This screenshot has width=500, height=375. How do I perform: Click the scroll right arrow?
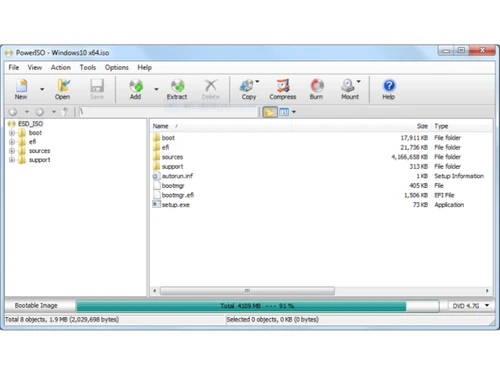click(x=487, y=291)
